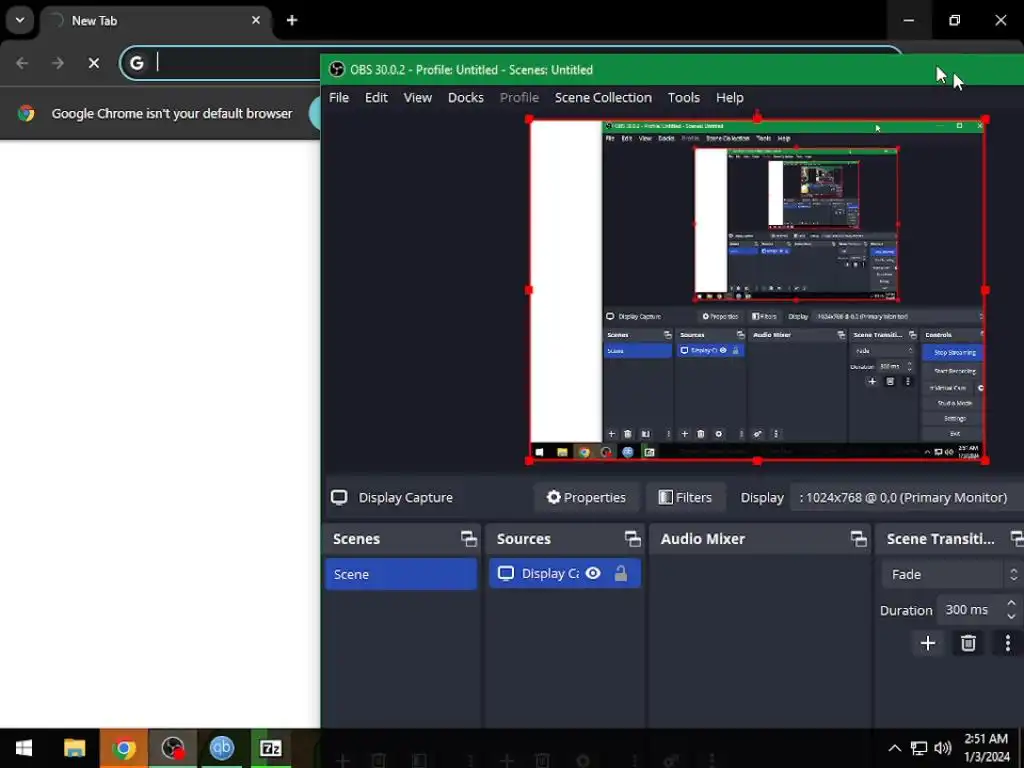Screen dimensions: 1024x768
Task: Click the Properties button for Display Capture
Action: pyautogui.click(x=586, y=498)
